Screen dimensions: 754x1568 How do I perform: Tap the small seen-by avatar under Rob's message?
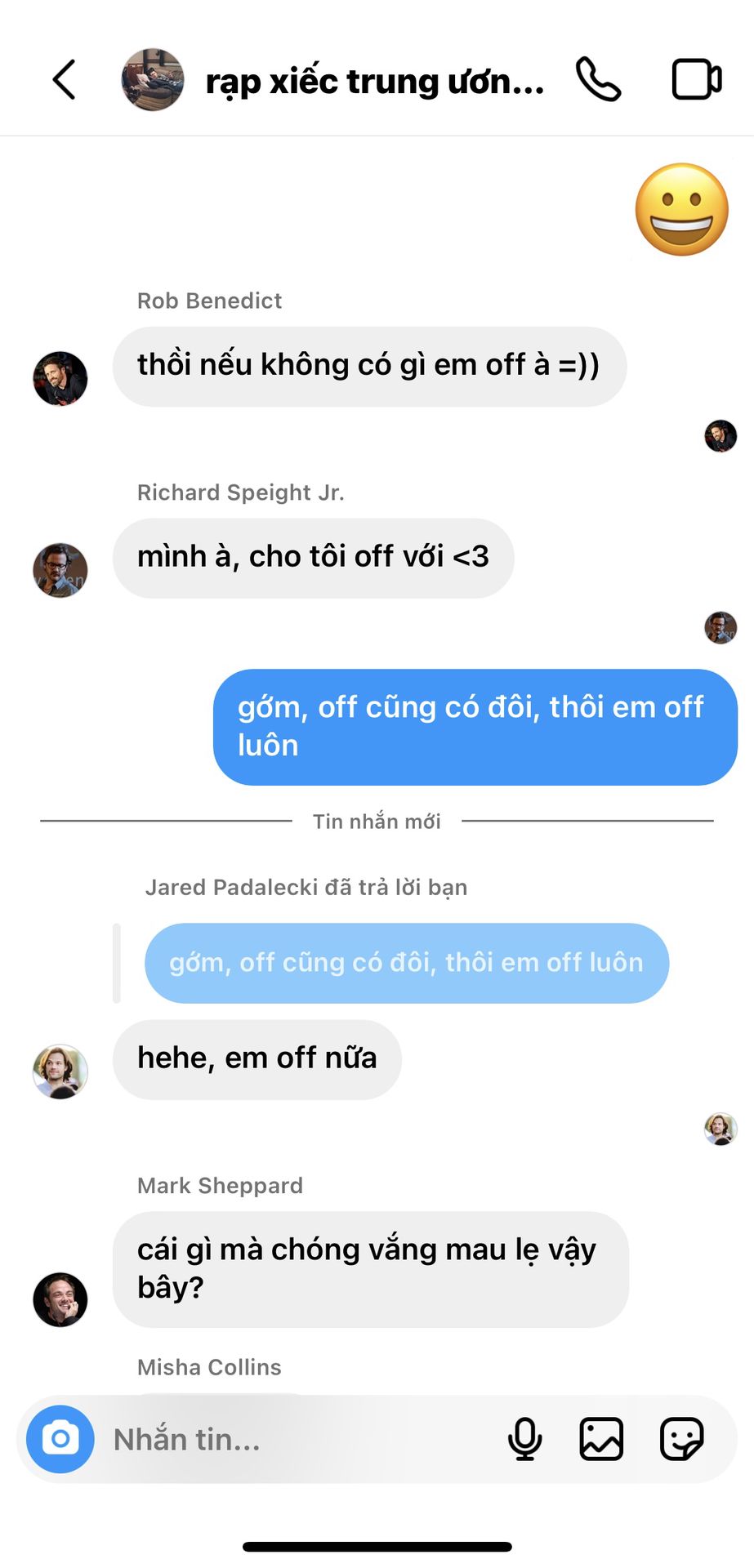click(721, 436)
